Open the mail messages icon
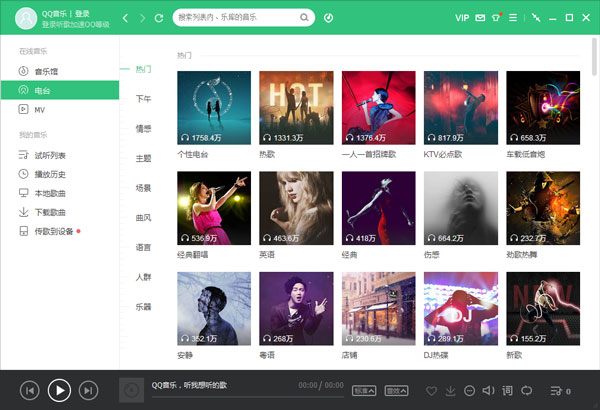This screenshot has width=600, height=410. 480,18
